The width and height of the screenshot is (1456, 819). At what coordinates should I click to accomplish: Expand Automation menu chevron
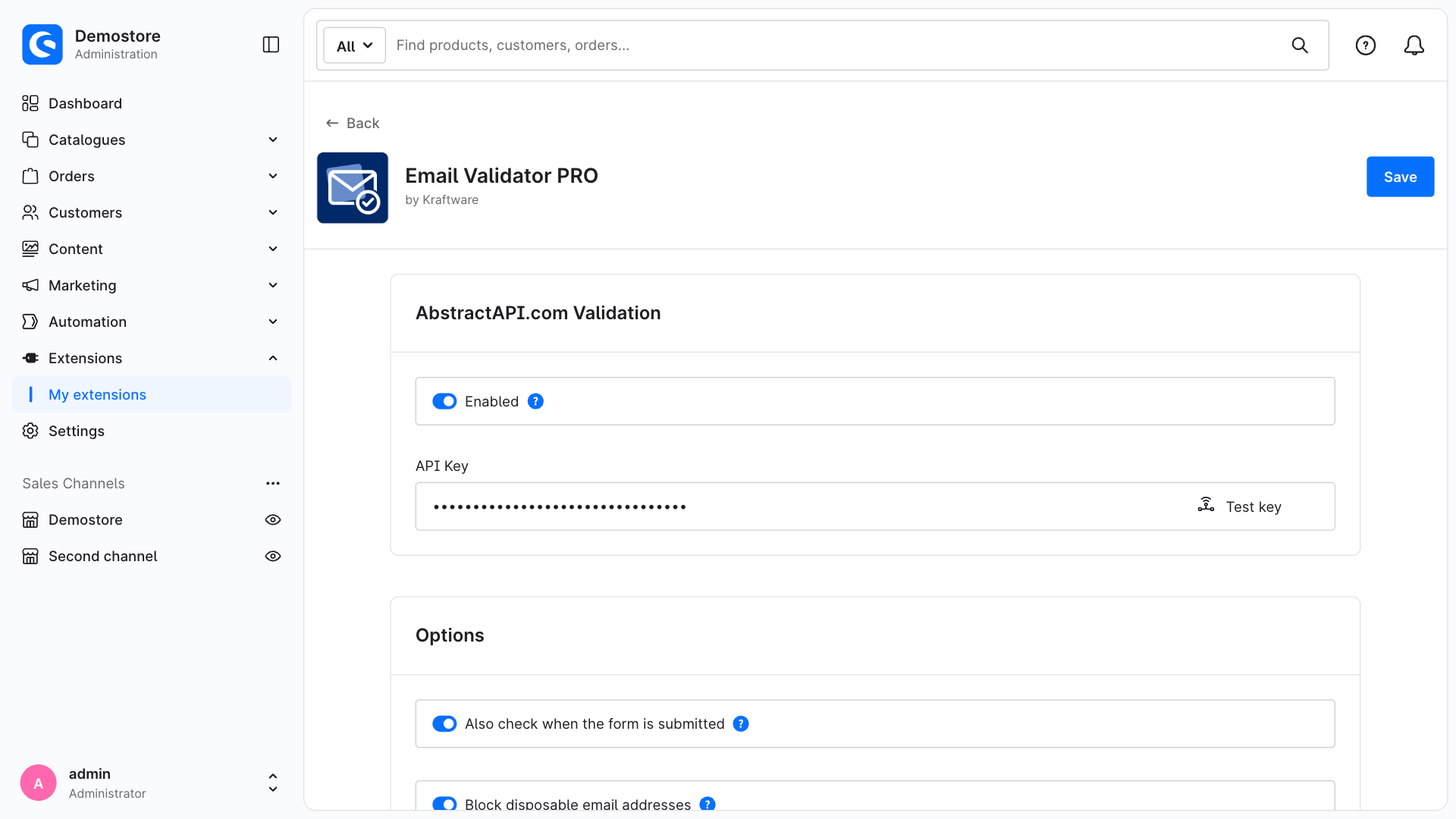coord(273,322)
